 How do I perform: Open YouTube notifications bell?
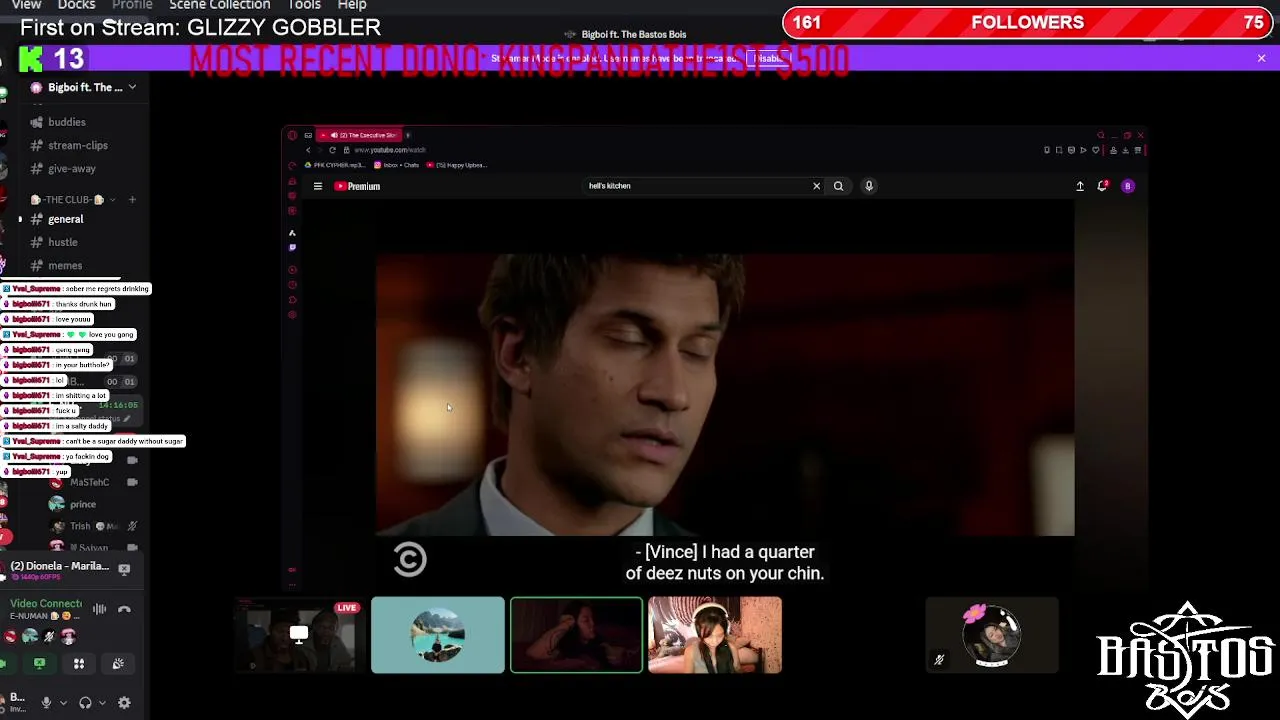[x=1102, y=186]
